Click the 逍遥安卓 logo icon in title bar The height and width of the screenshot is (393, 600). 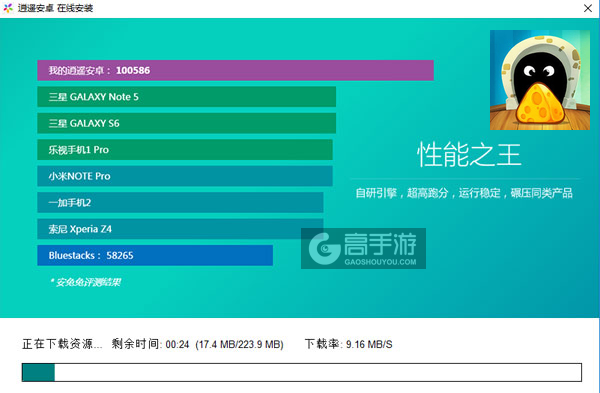tap(8, 8)
